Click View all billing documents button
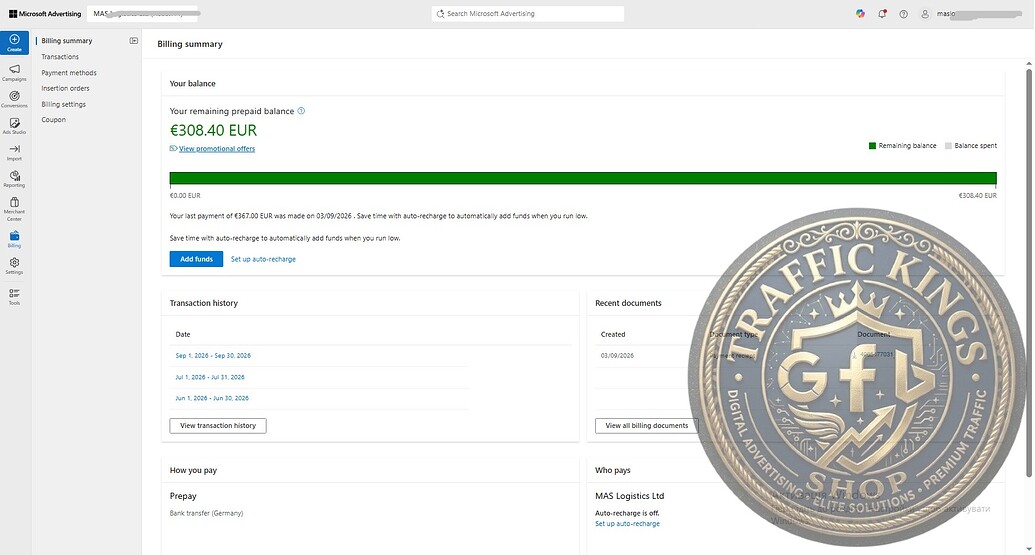1035x555 pixels. pyautogui.click(x=646, y=426)
